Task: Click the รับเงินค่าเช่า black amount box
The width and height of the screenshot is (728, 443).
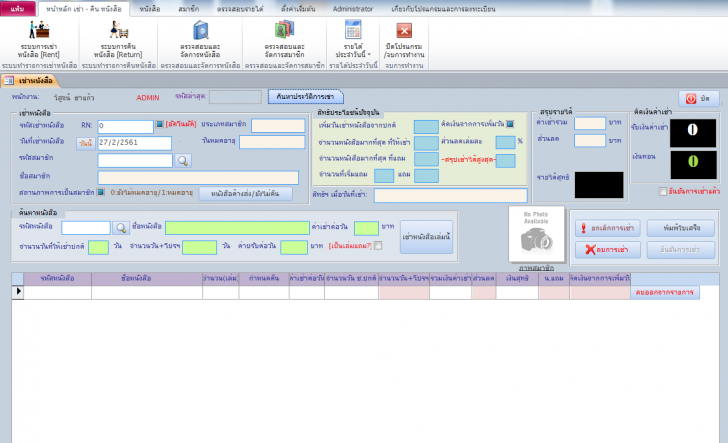Action: click(693, 133)
